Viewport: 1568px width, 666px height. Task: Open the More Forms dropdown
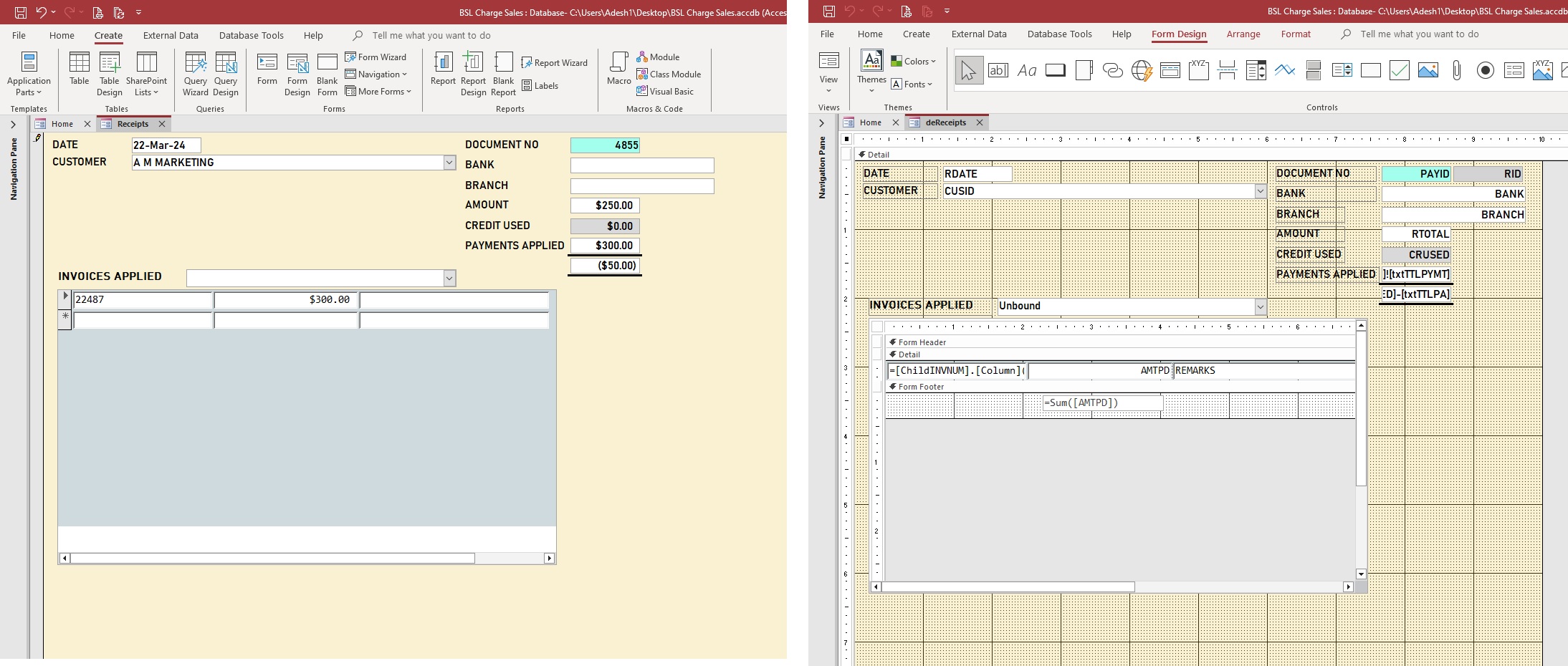[378, 92]
